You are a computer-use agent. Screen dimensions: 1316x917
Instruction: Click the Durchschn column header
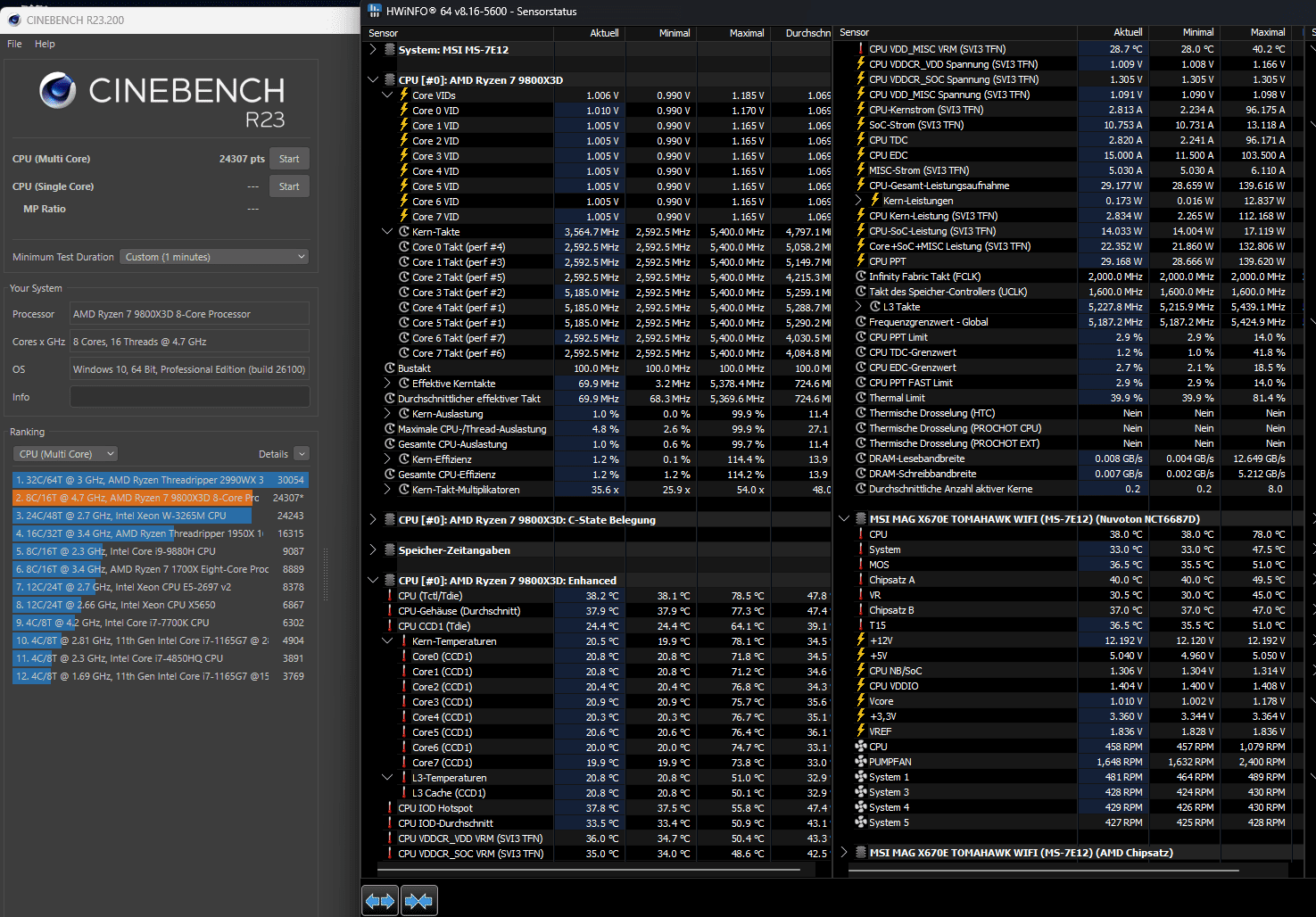tap(801, 33)
